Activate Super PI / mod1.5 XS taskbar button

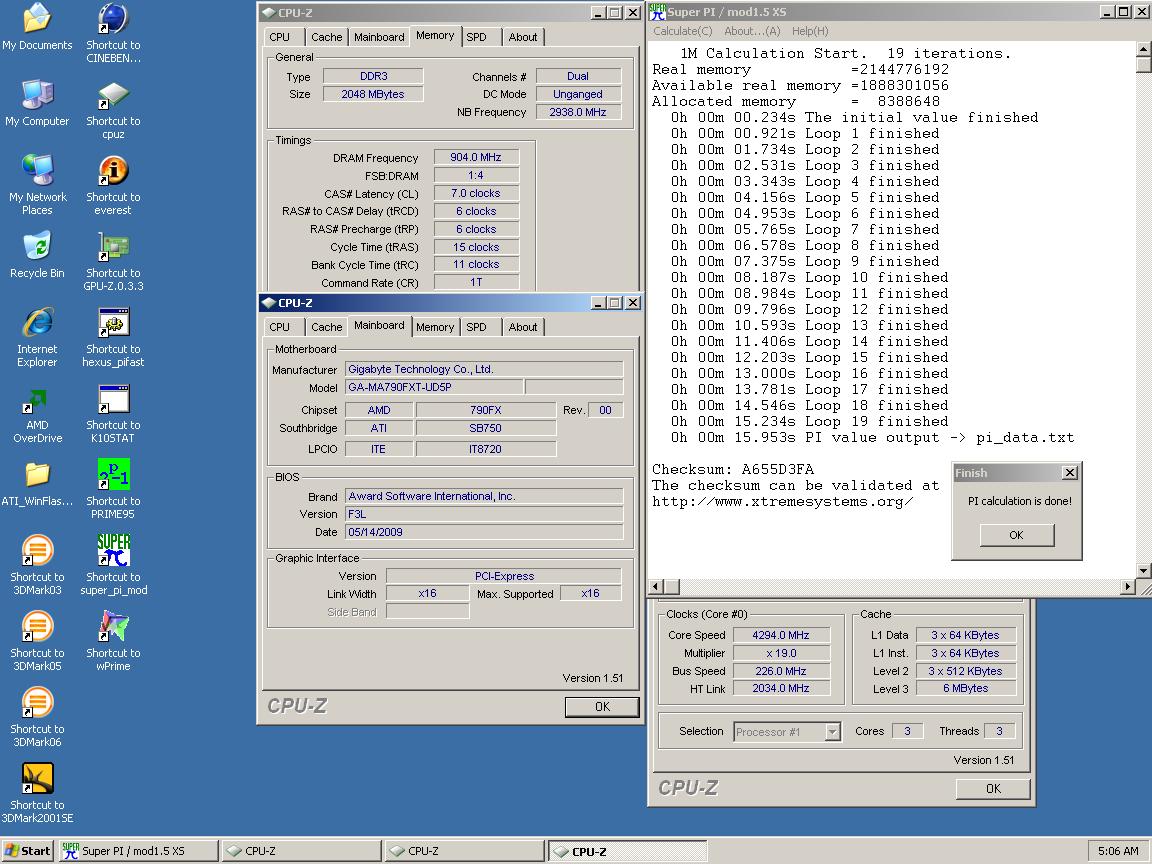[139, 852]
